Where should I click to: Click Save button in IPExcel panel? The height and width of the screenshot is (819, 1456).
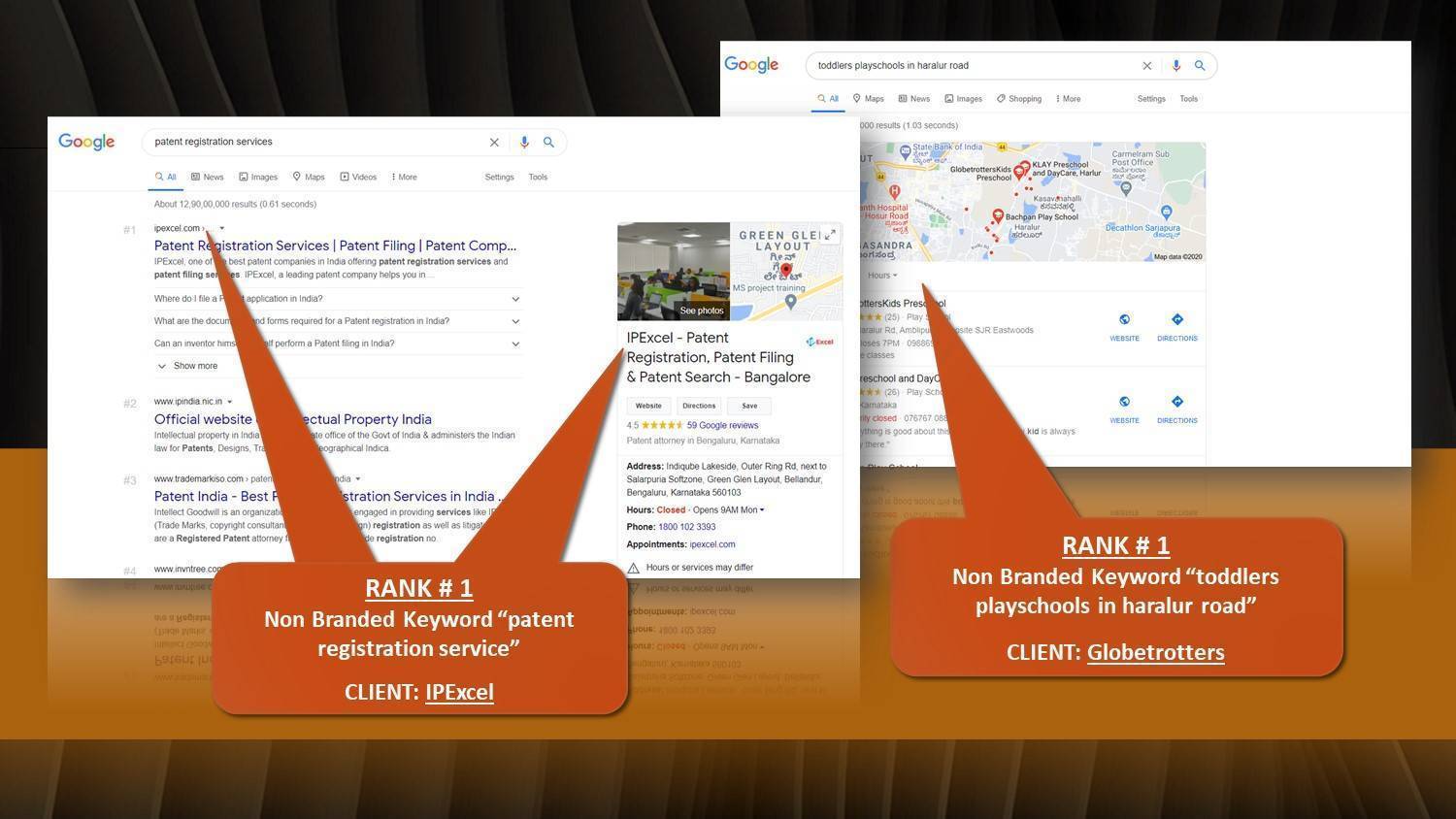click(x=749, y=406)
